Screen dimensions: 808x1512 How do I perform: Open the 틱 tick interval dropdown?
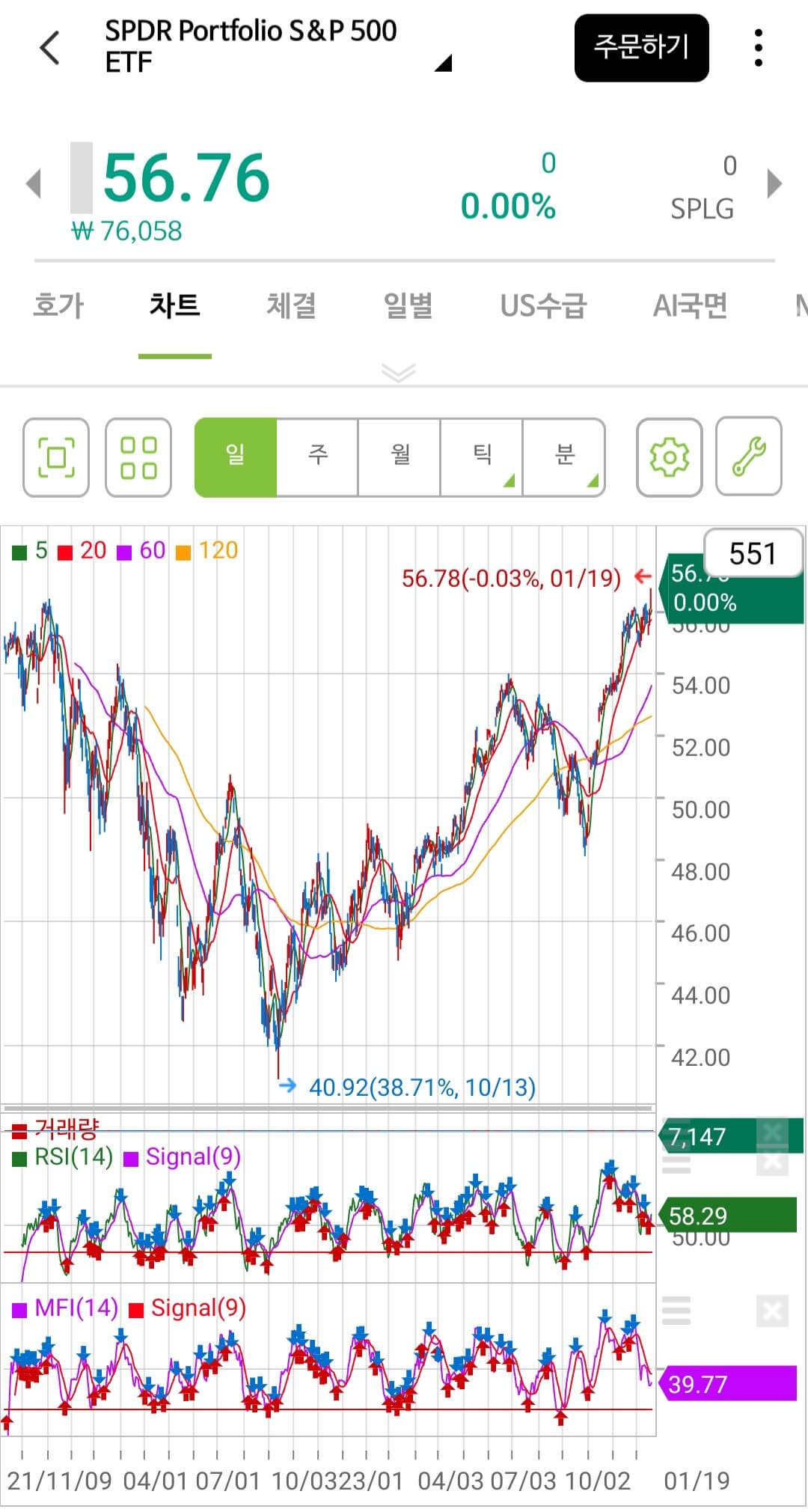(x=482, y=457)
